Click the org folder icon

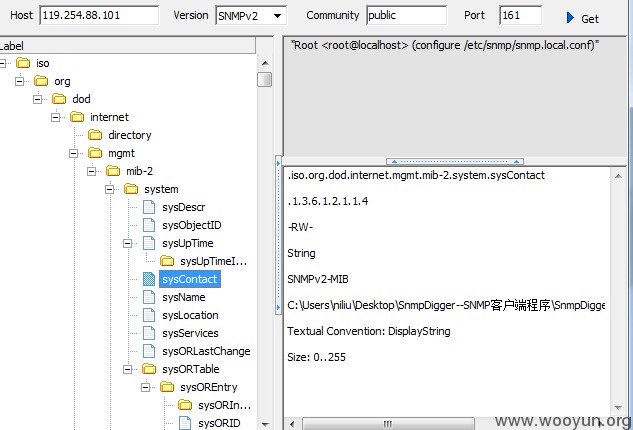pyautogui.click(x=41, y=81)
